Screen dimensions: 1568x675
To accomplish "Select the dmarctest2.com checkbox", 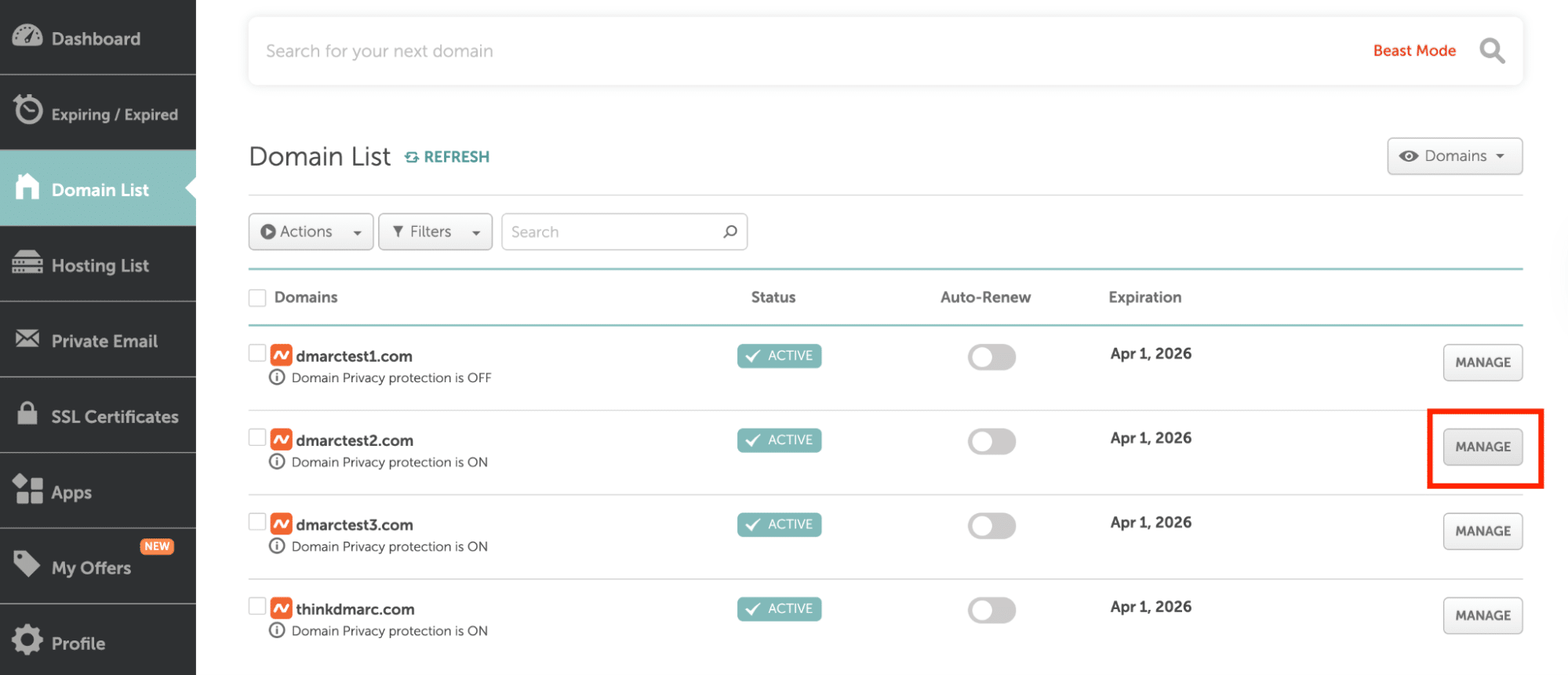I will click(257, 437).
